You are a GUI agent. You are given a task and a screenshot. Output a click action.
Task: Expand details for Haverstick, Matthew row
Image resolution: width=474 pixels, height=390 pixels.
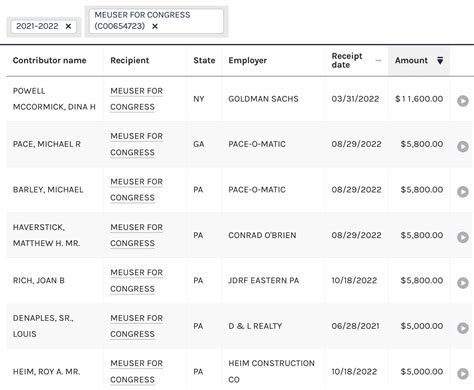tap(463, 237)
